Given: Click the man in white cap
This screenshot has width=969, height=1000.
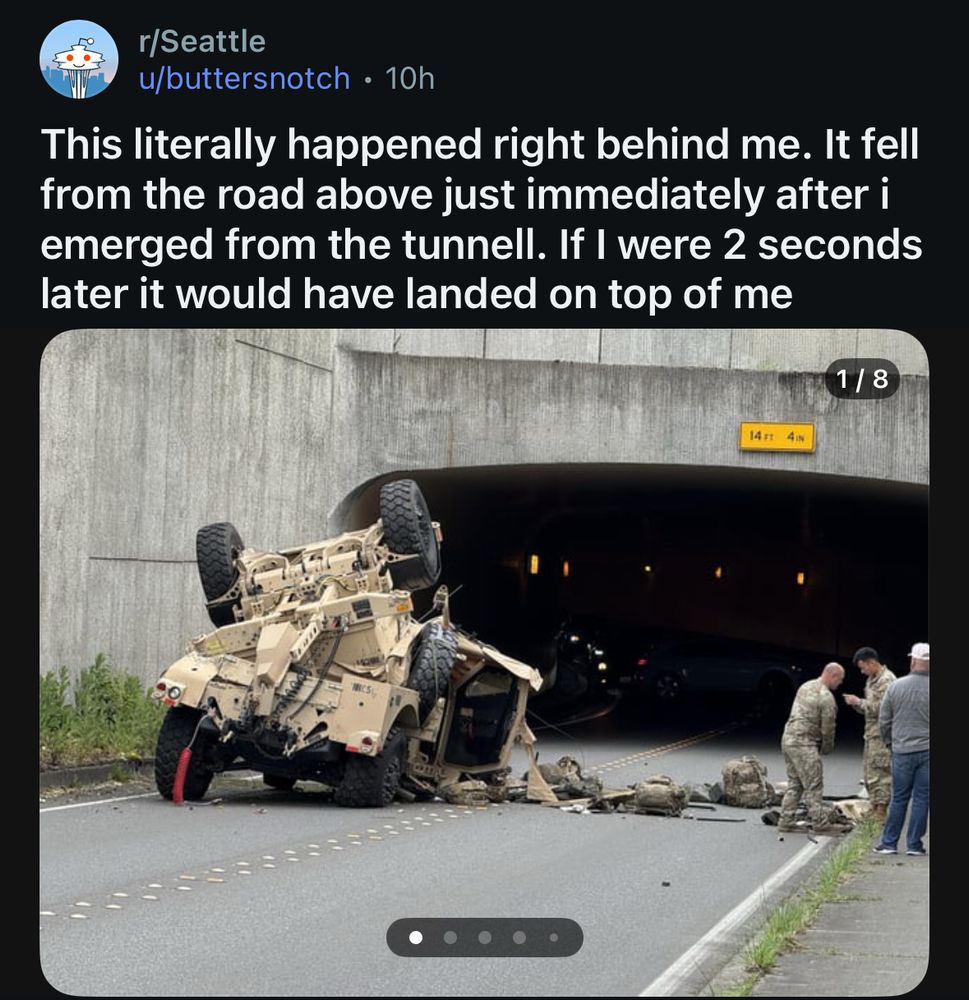Looking at the screenshot, I should tap(906, 747).
